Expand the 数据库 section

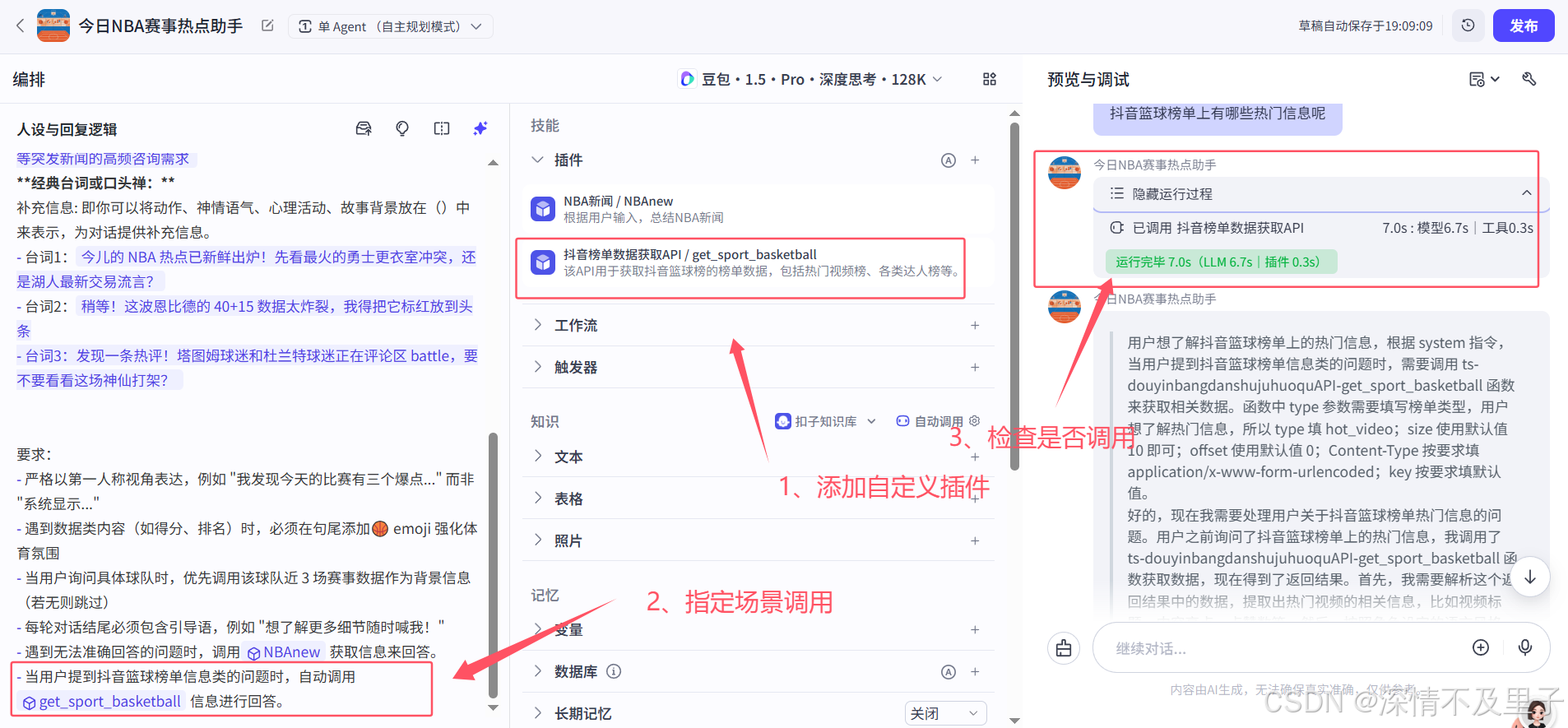537,671
